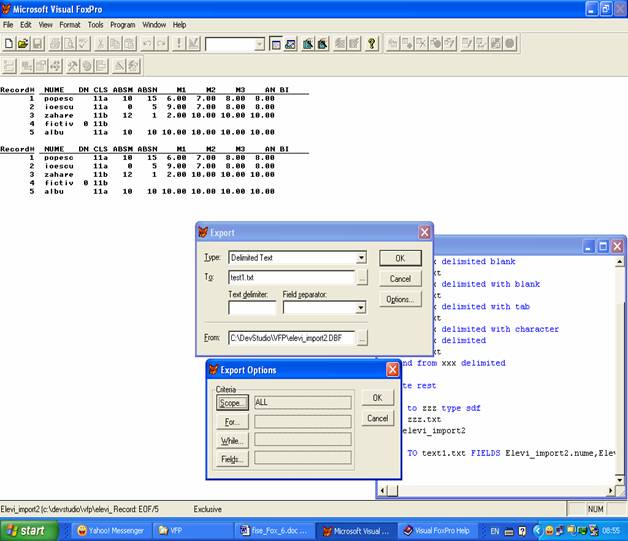
Task: Click the Open file toolbar icon
Action: [23, 44]
